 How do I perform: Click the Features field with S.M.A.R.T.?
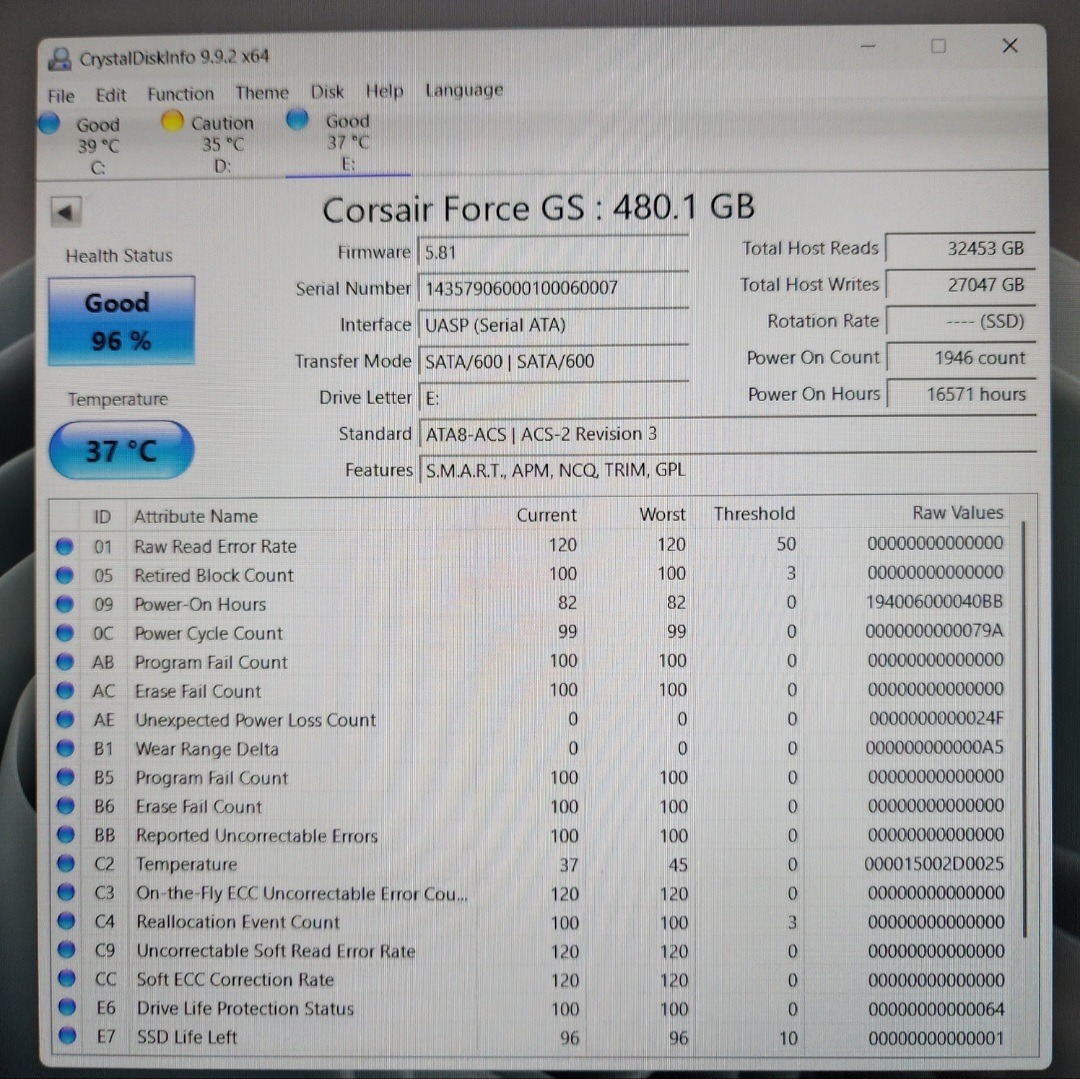(727, 470)
